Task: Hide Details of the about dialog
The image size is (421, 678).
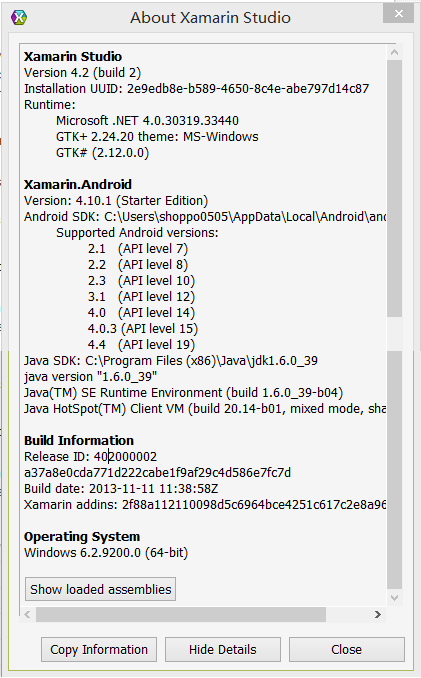Action: (x=223, y=649)
